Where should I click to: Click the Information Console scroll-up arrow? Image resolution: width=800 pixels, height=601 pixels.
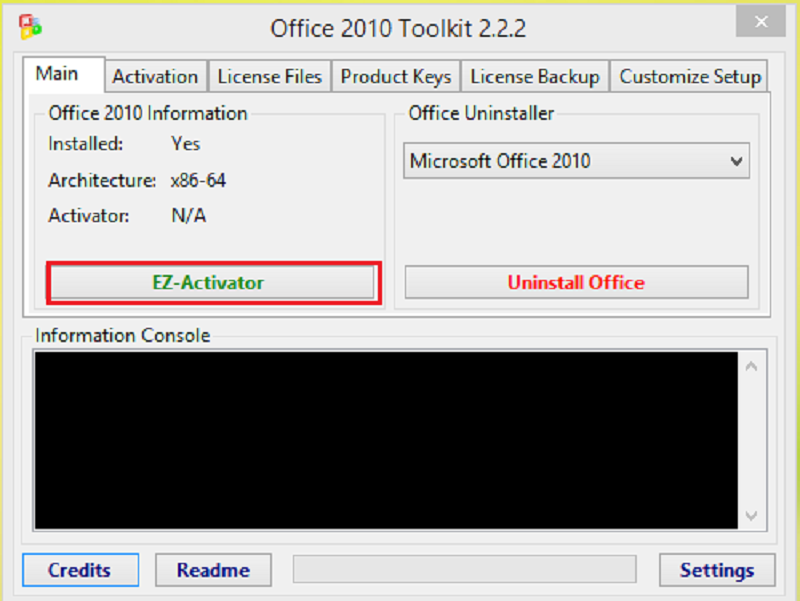(x=751, y=365)
